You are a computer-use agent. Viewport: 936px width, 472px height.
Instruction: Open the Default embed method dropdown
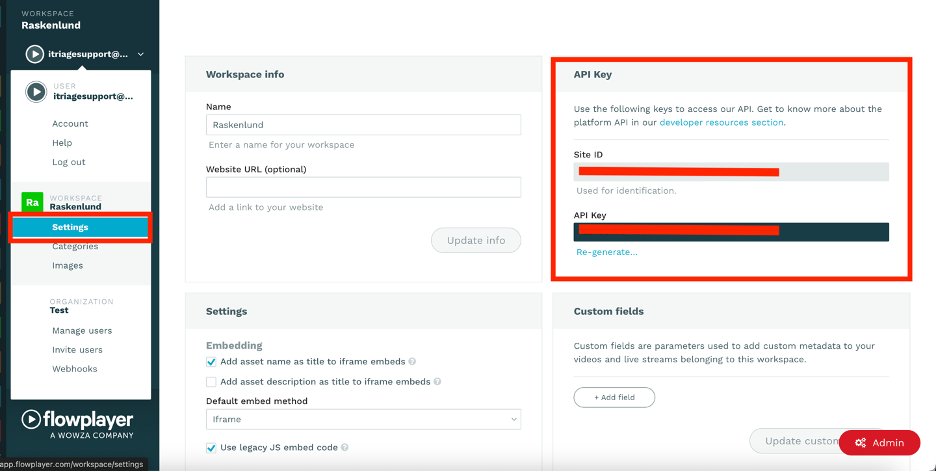(x=364, y=419)
